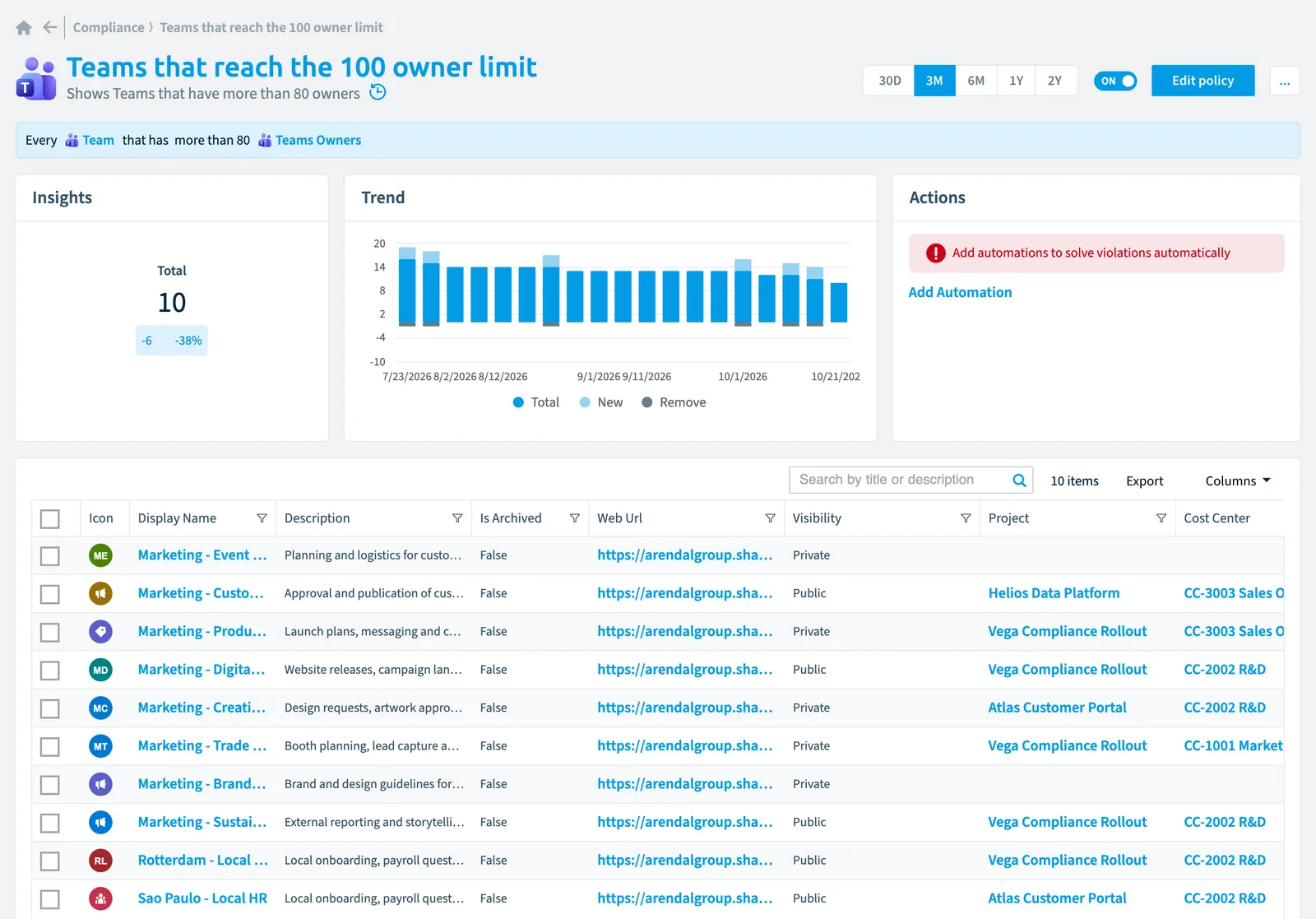1316x919 pixels.
Task: Click the Add Automation link
Action: [960, 292]
